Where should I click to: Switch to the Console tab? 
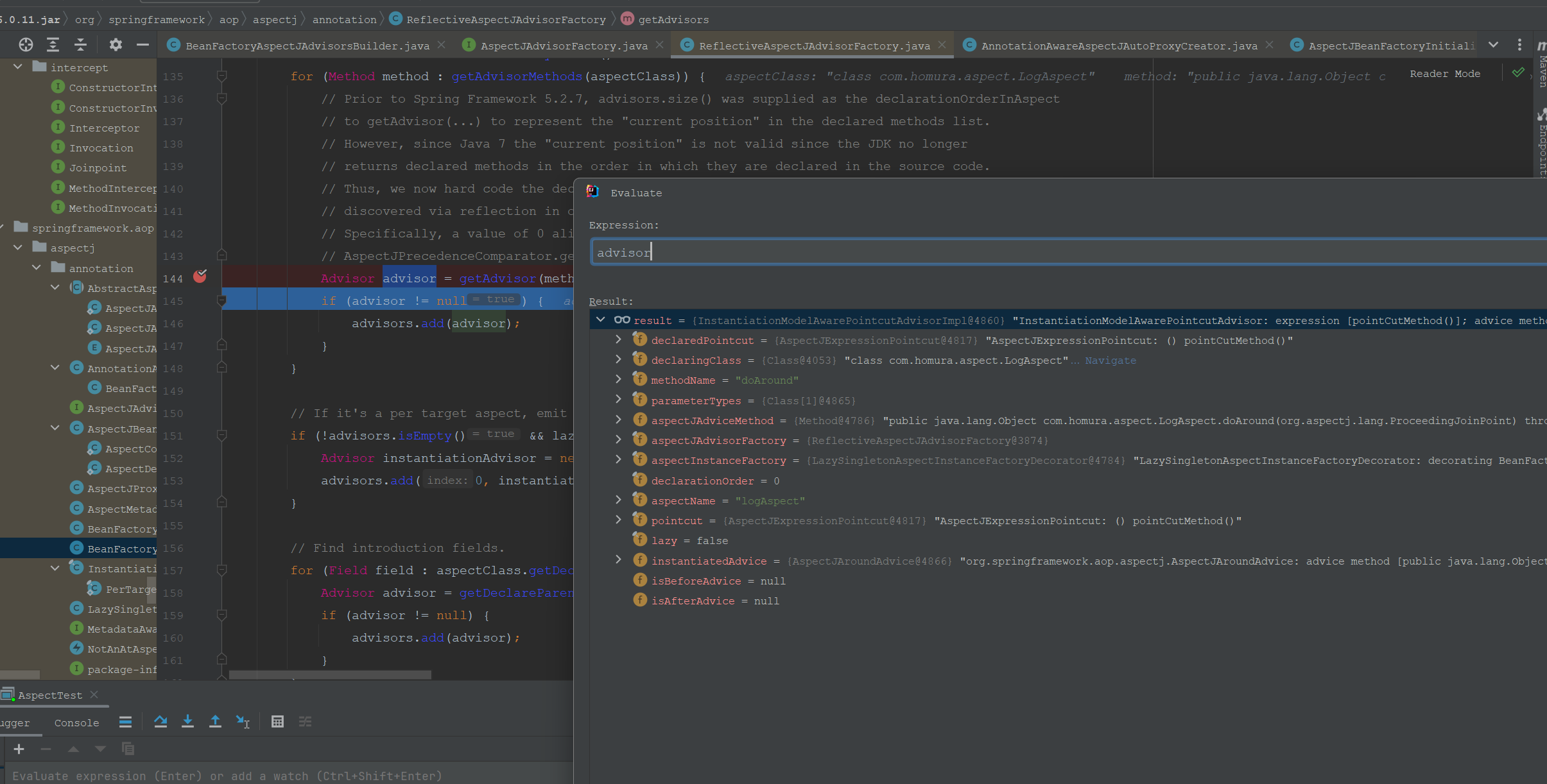click(x=76, y=723)
